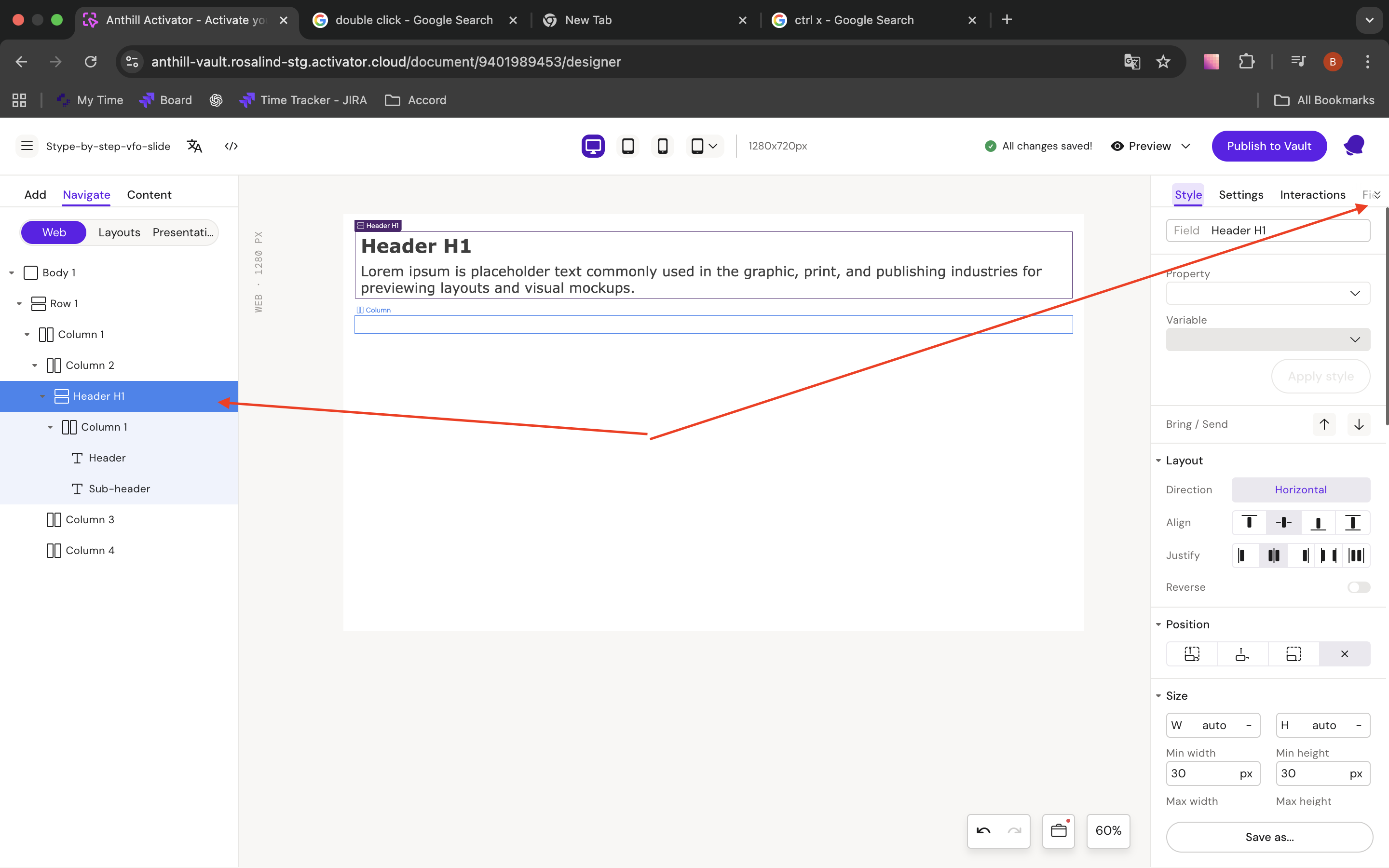The width and height of the screenshot is (1389, 868).
Task: Select Column 3 in navigation tree
Action: tap(119, 519)
